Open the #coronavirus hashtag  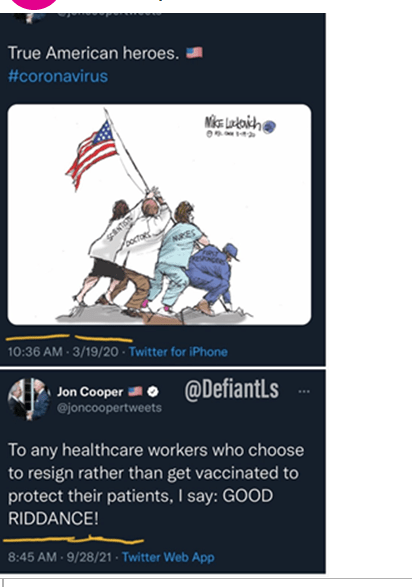click(58, 76)
